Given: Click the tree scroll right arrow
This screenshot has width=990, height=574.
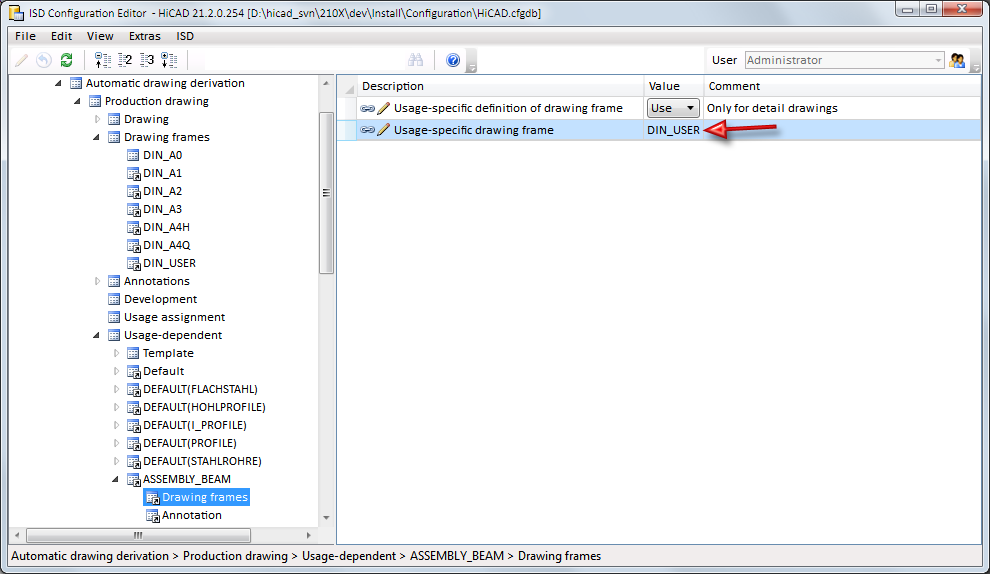Looking at the screenshot, I should point(309,535).
